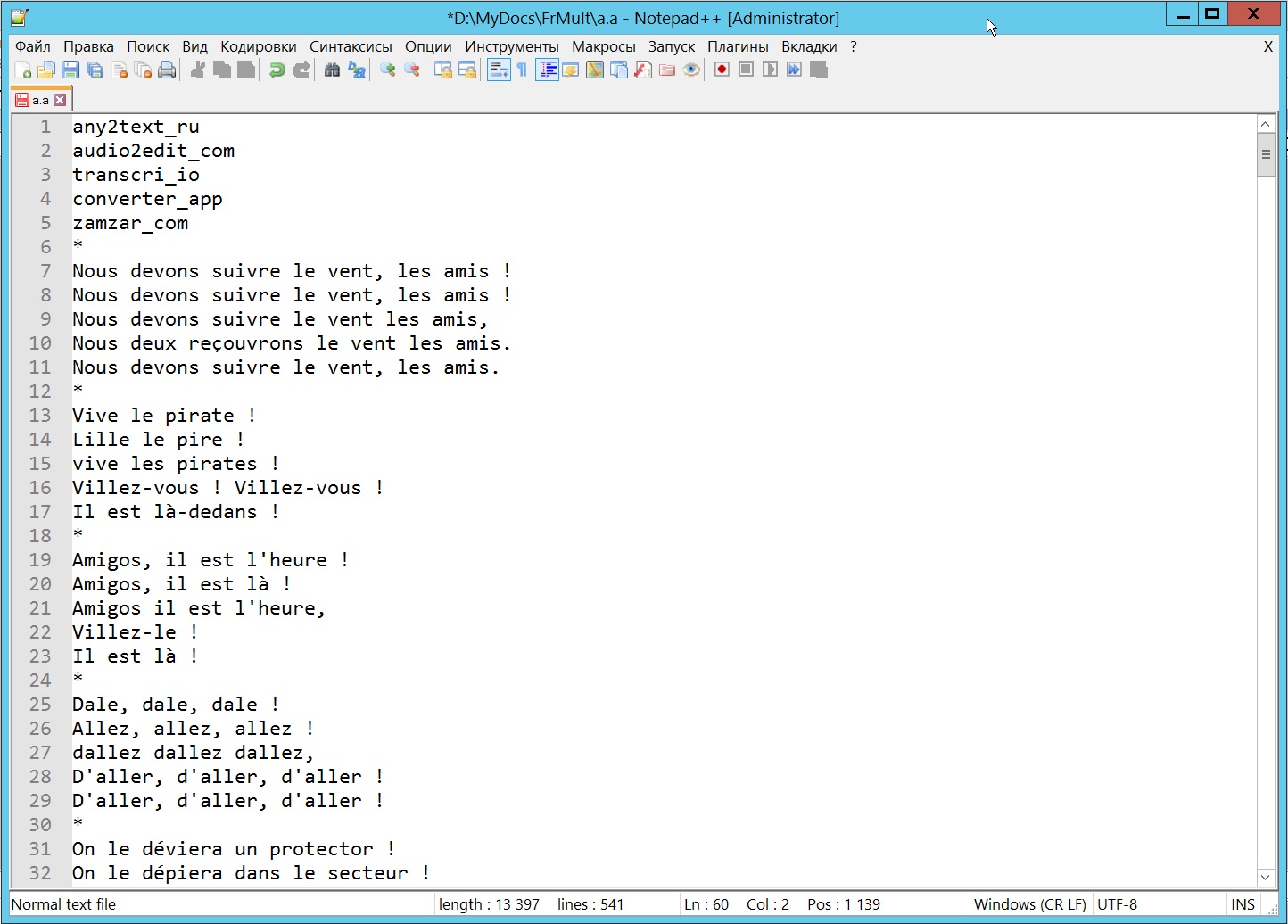
Task: Open the Кодировки menu
Action: pyautogui.click(x=258, y=46)
